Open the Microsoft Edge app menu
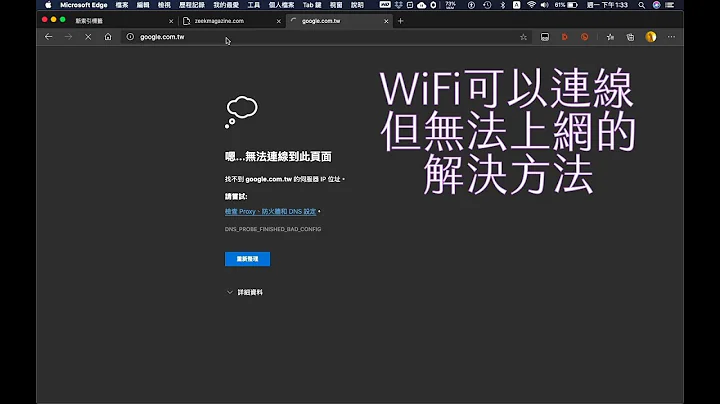The width and height of the screenshot is (720, 404). [84, 5]
